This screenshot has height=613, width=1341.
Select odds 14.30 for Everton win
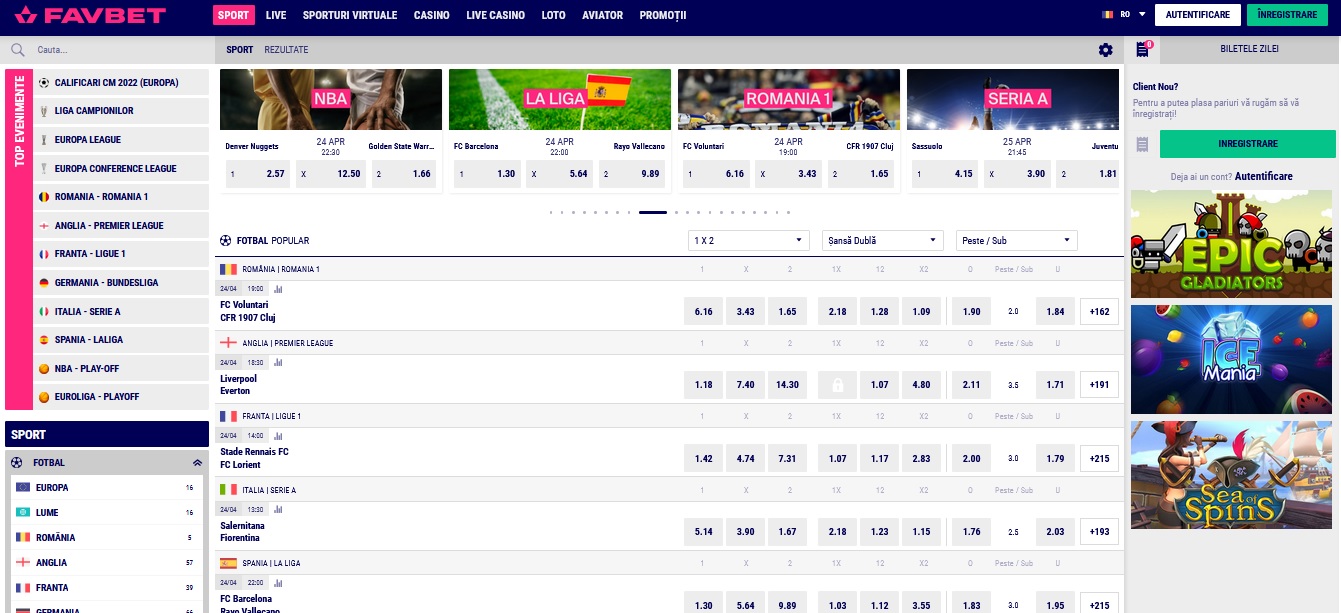coord(787,385)
